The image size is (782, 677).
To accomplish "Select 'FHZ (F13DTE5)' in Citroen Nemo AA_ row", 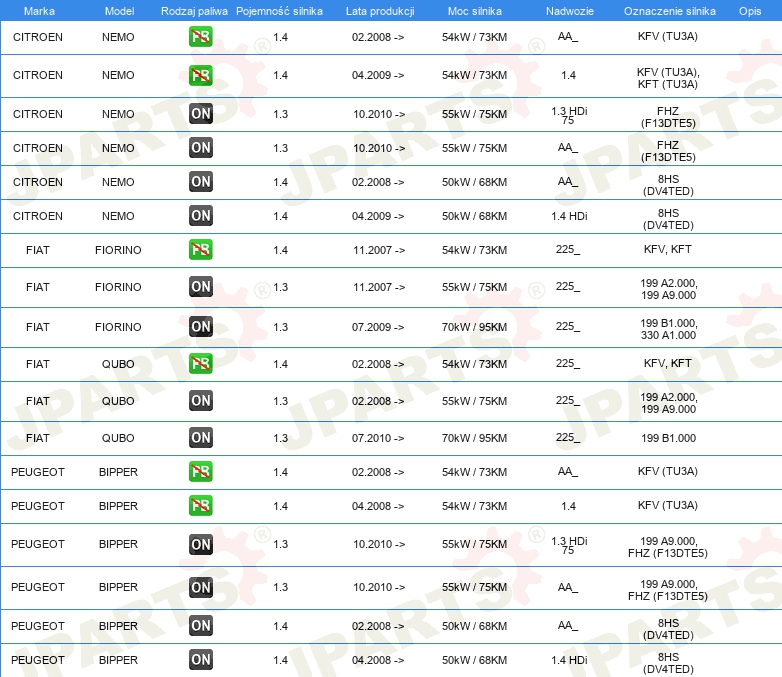I will click(x=668, y=151).
